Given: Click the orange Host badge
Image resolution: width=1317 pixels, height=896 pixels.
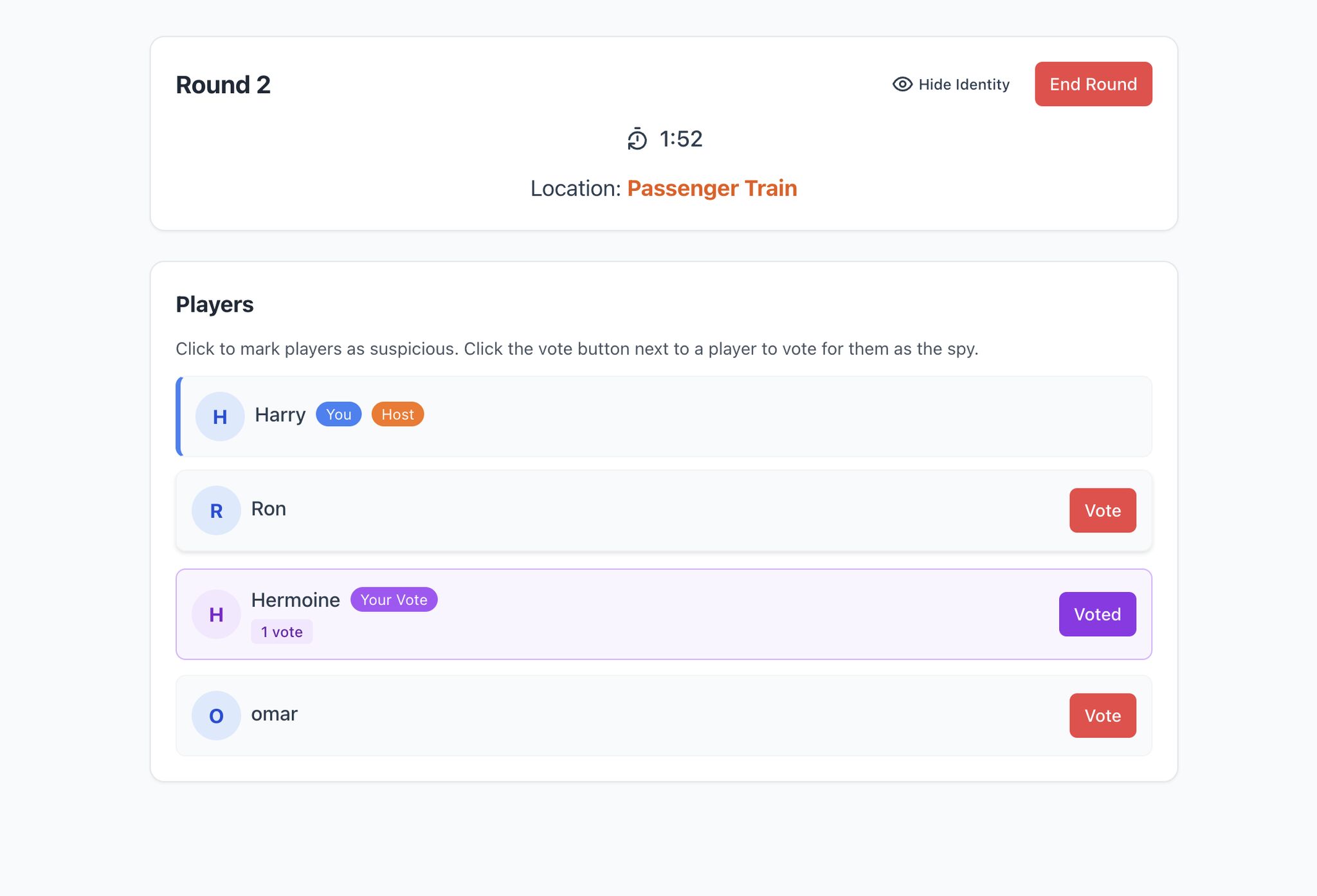Looking at the screenshot, I should coord(397,415).
